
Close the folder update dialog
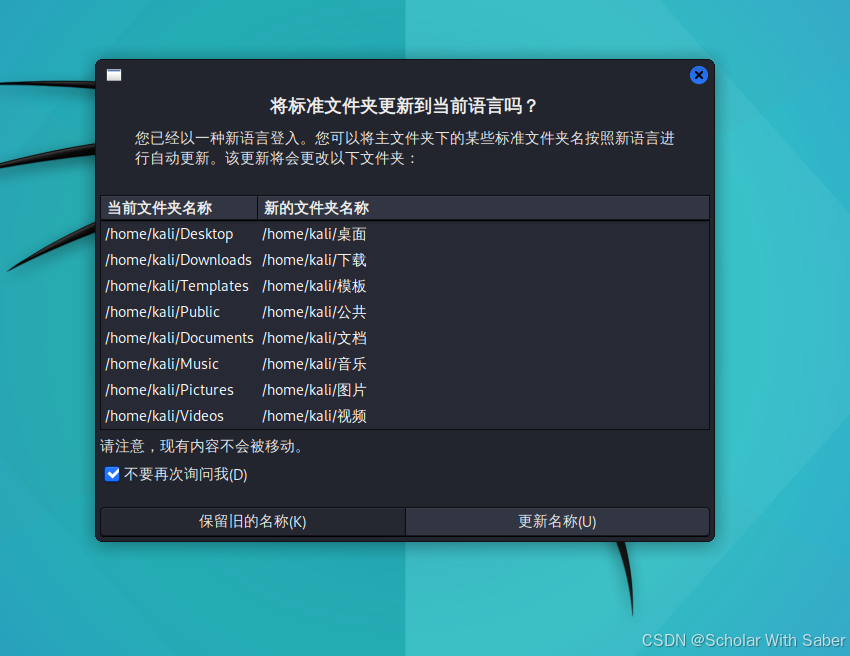(699, 75)
